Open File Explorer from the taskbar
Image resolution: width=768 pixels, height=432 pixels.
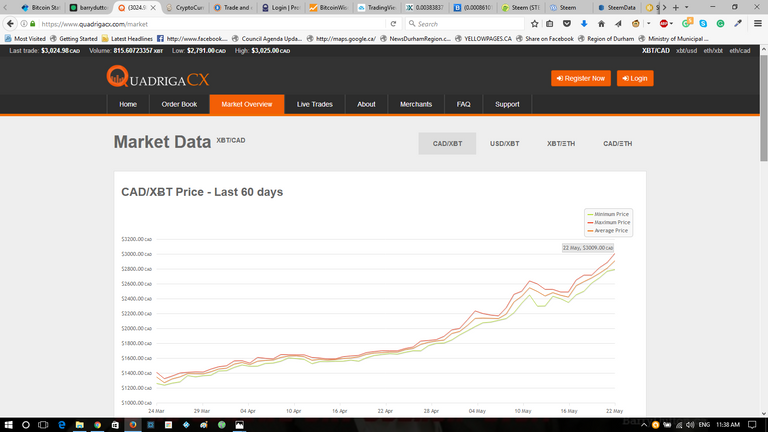[x=79, y=425]
